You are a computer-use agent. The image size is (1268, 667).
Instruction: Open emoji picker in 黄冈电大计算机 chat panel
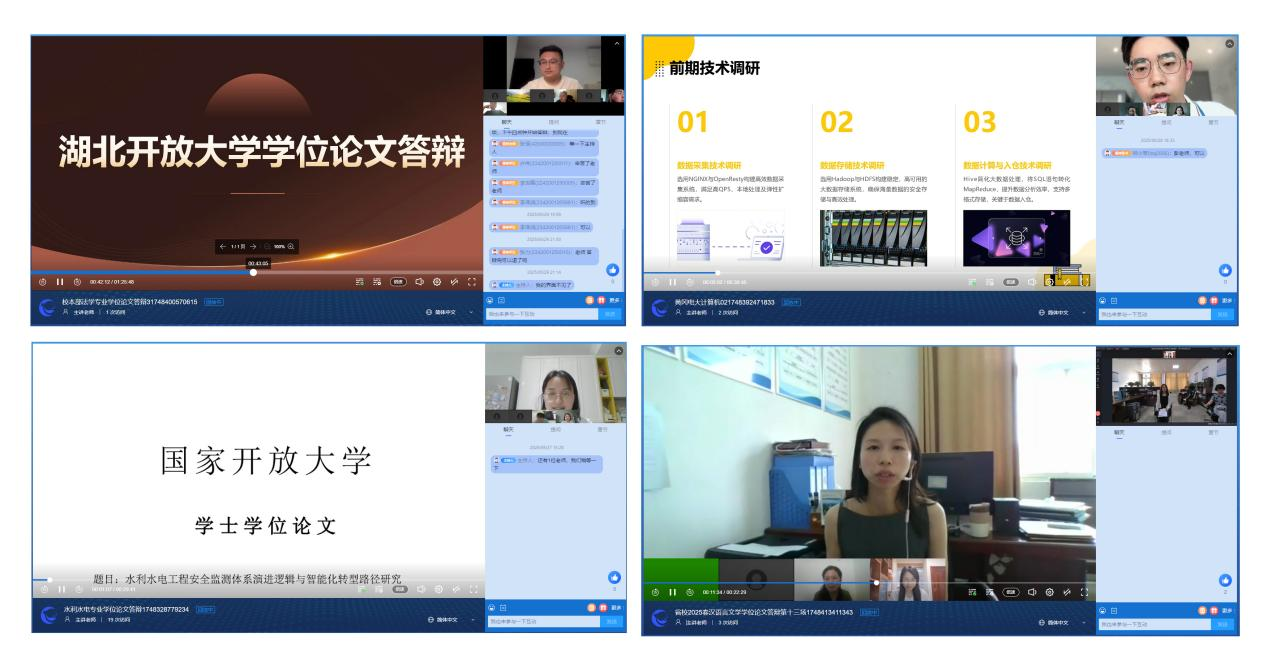pos(1102,300)
